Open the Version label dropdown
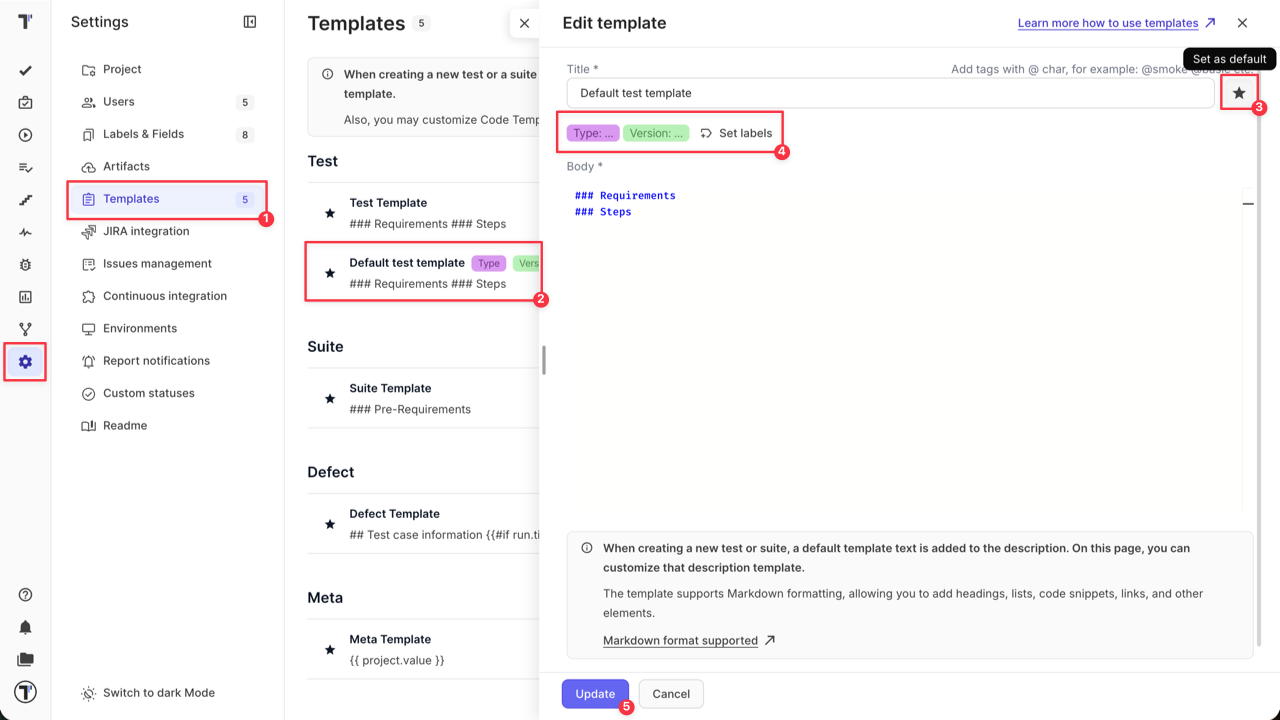Viewport: 1280px width, 720px height. [656, 133]
